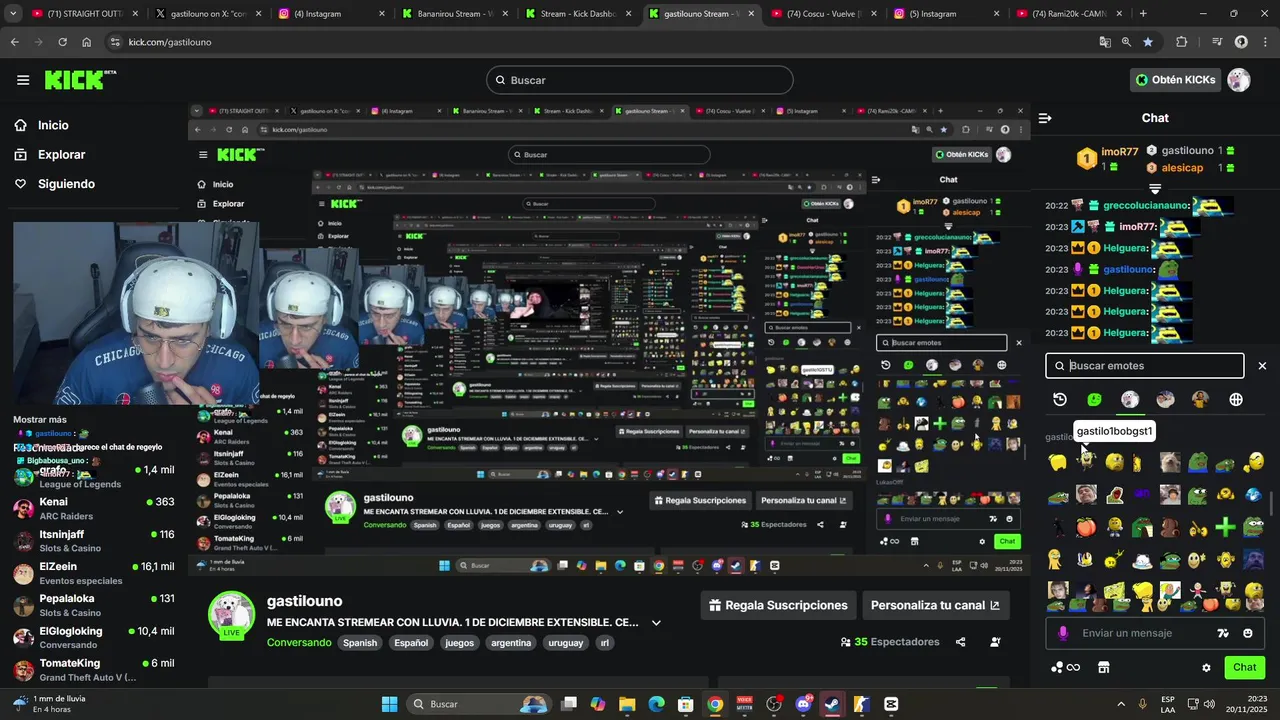Open Steam from the Windows taskbar
1280x720 pixels.
832,704
